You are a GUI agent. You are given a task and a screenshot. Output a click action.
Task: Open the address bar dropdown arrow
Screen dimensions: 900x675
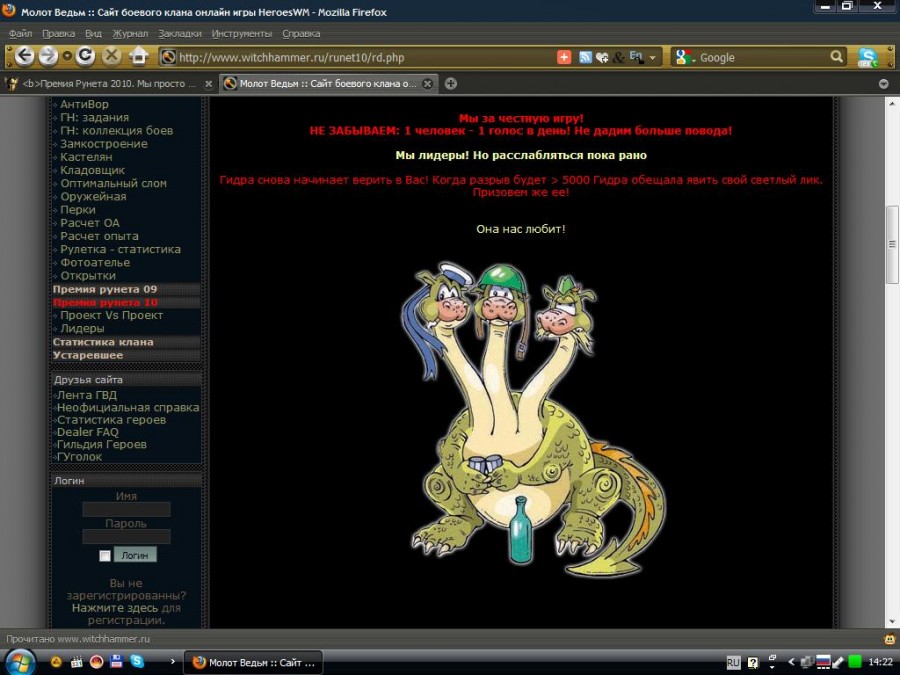(652, 58)
